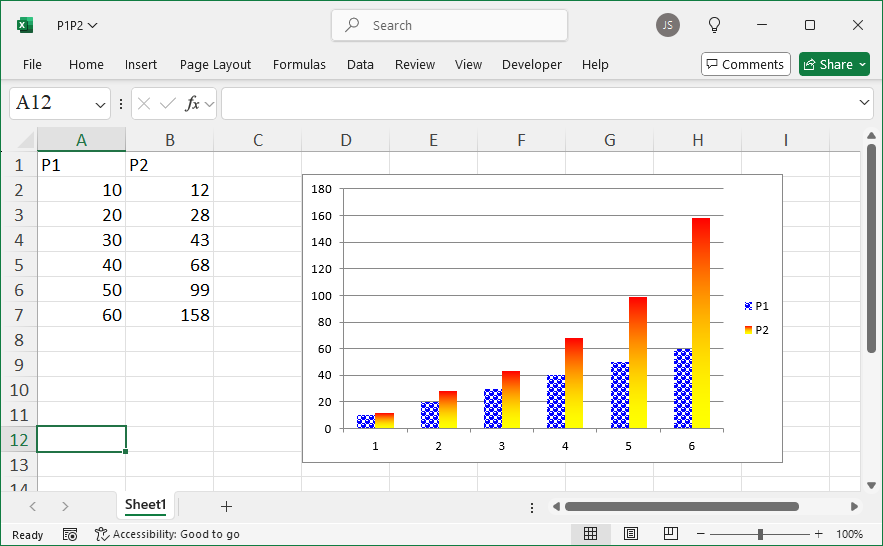883x546 pixels.
Task: Click the lightbulb help icon
Action: (x=714, y=25)
